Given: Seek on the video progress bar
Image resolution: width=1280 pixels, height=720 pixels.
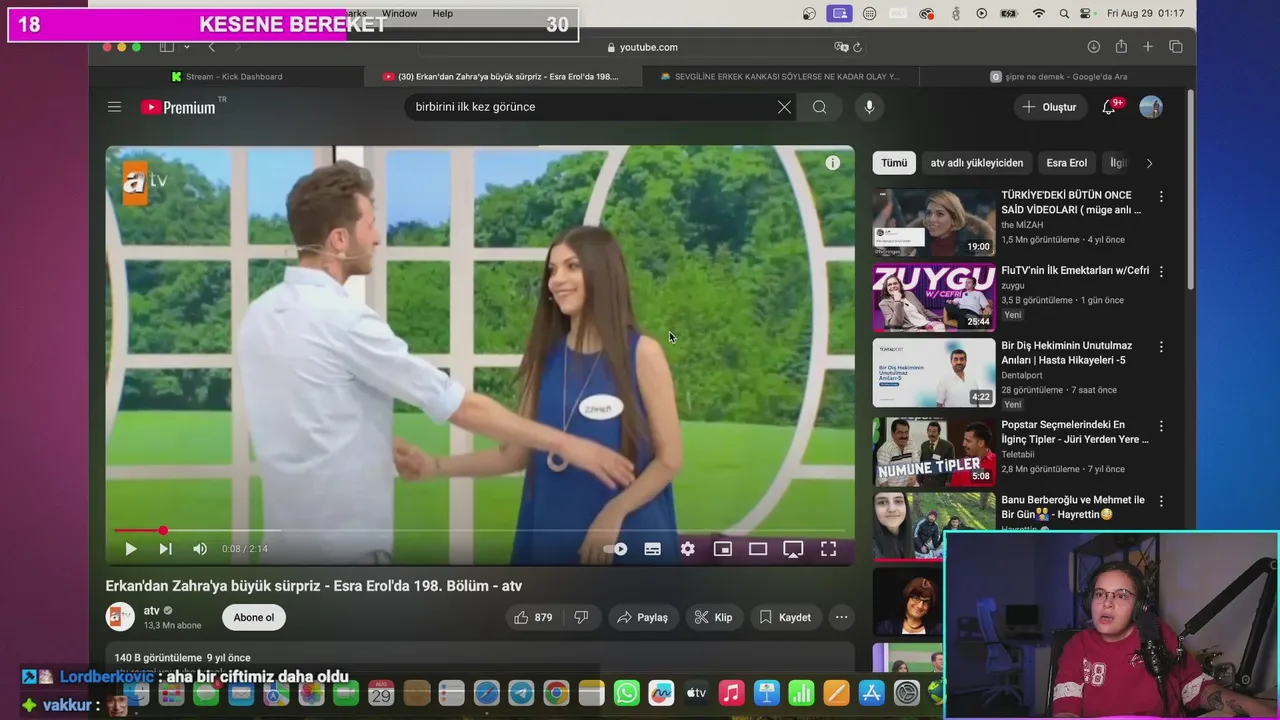Looking at the screenshot, I should pos(480,530).
